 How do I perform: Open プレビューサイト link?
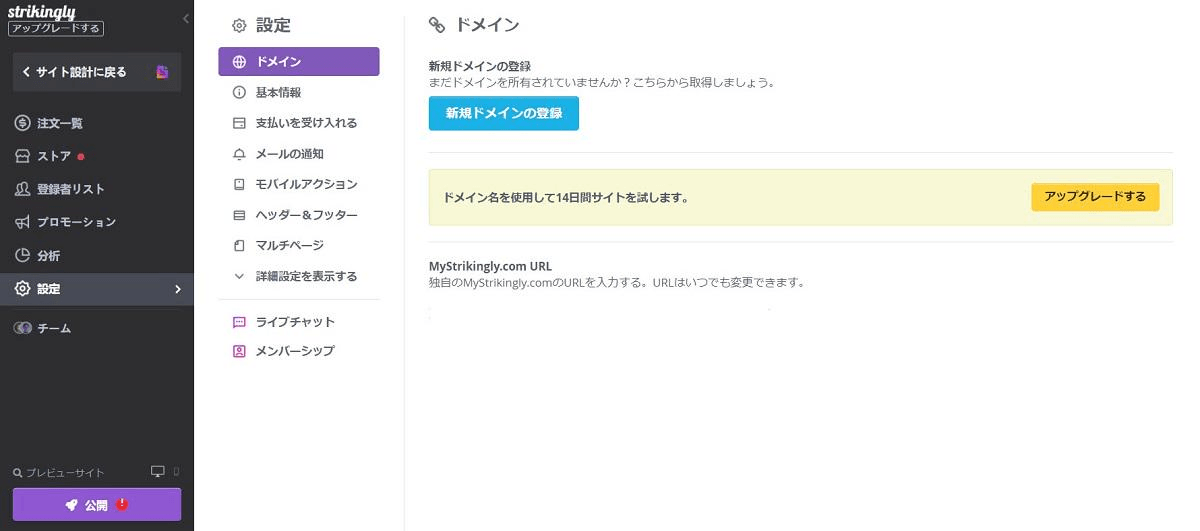(65, 473)
